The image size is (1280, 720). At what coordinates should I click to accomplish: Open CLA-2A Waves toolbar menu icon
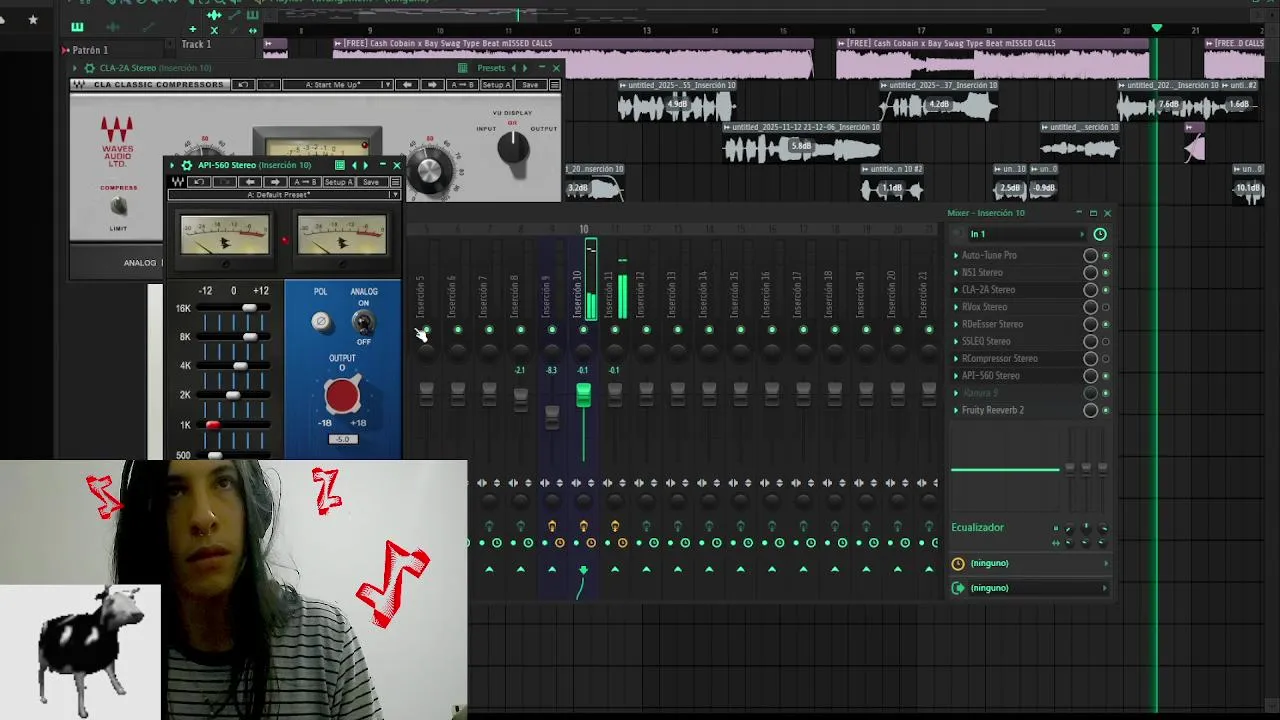click(555, 85)
